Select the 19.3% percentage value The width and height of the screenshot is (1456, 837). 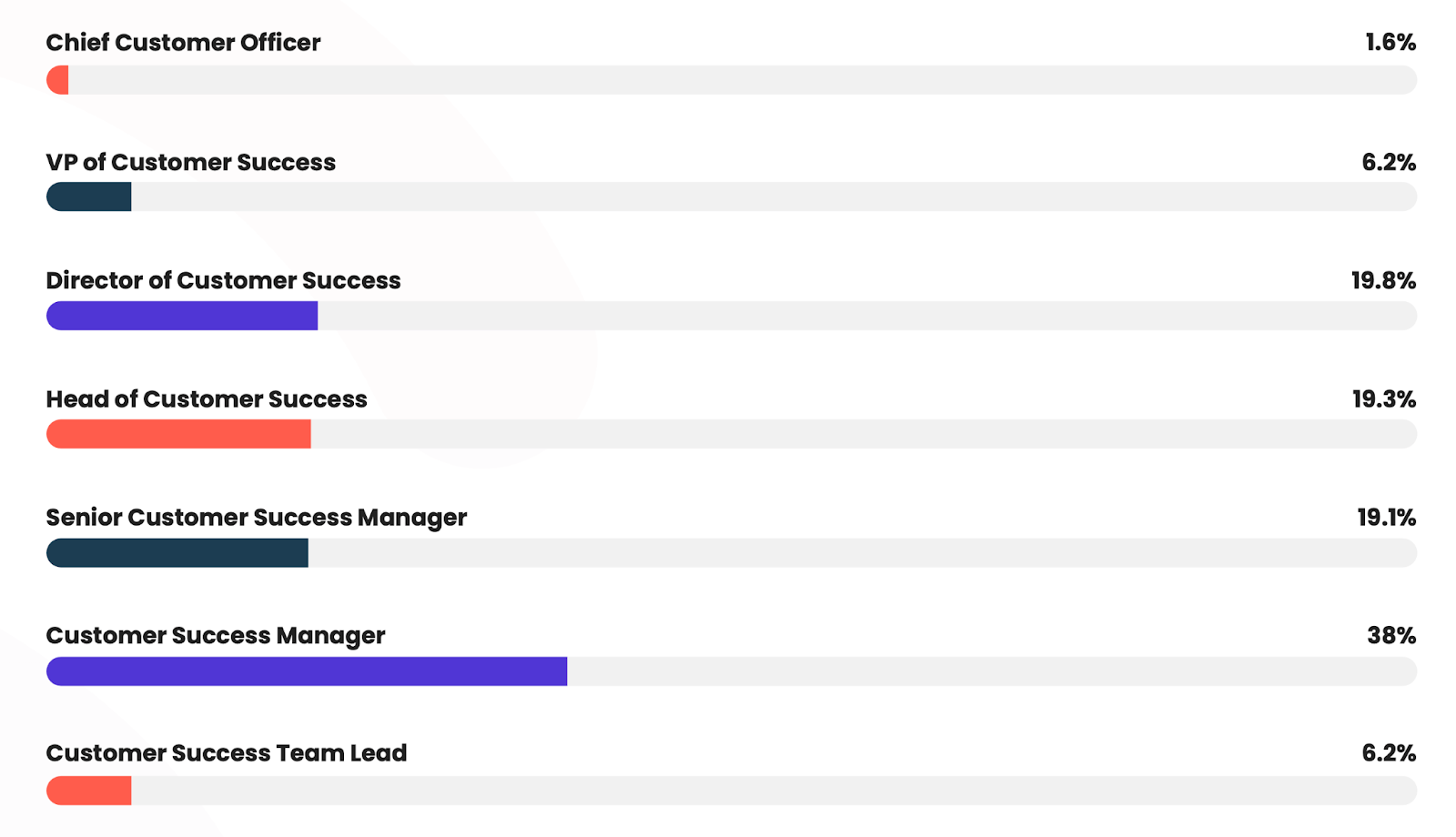point(1384,398)
